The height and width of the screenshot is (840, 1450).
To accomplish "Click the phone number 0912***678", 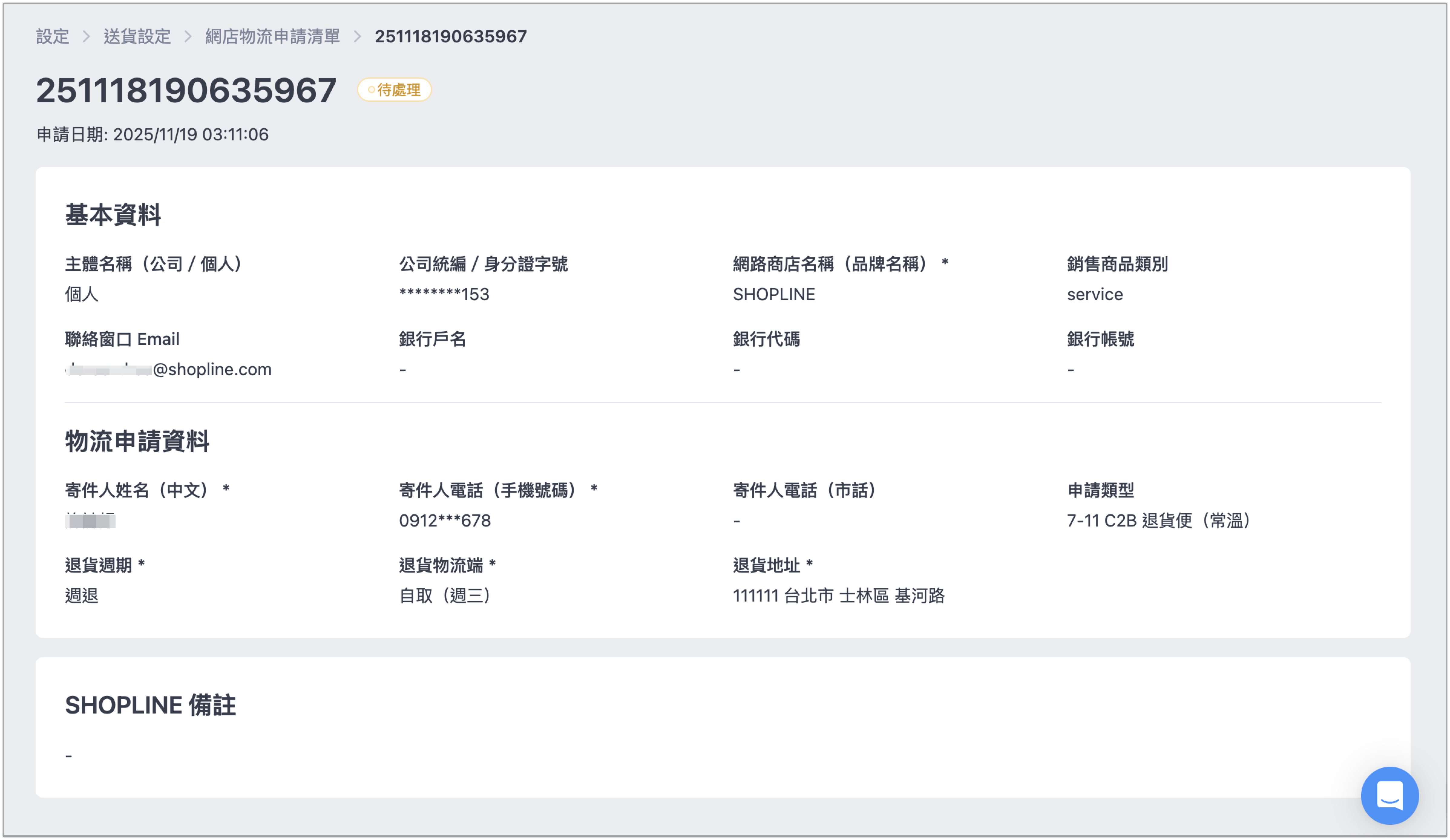I will coord(445,521).
